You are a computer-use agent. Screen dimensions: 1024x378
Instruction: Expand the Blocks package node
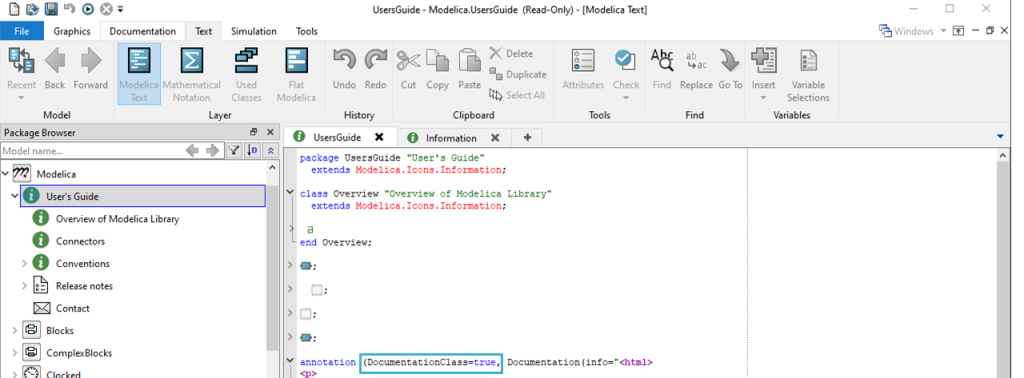15,330
